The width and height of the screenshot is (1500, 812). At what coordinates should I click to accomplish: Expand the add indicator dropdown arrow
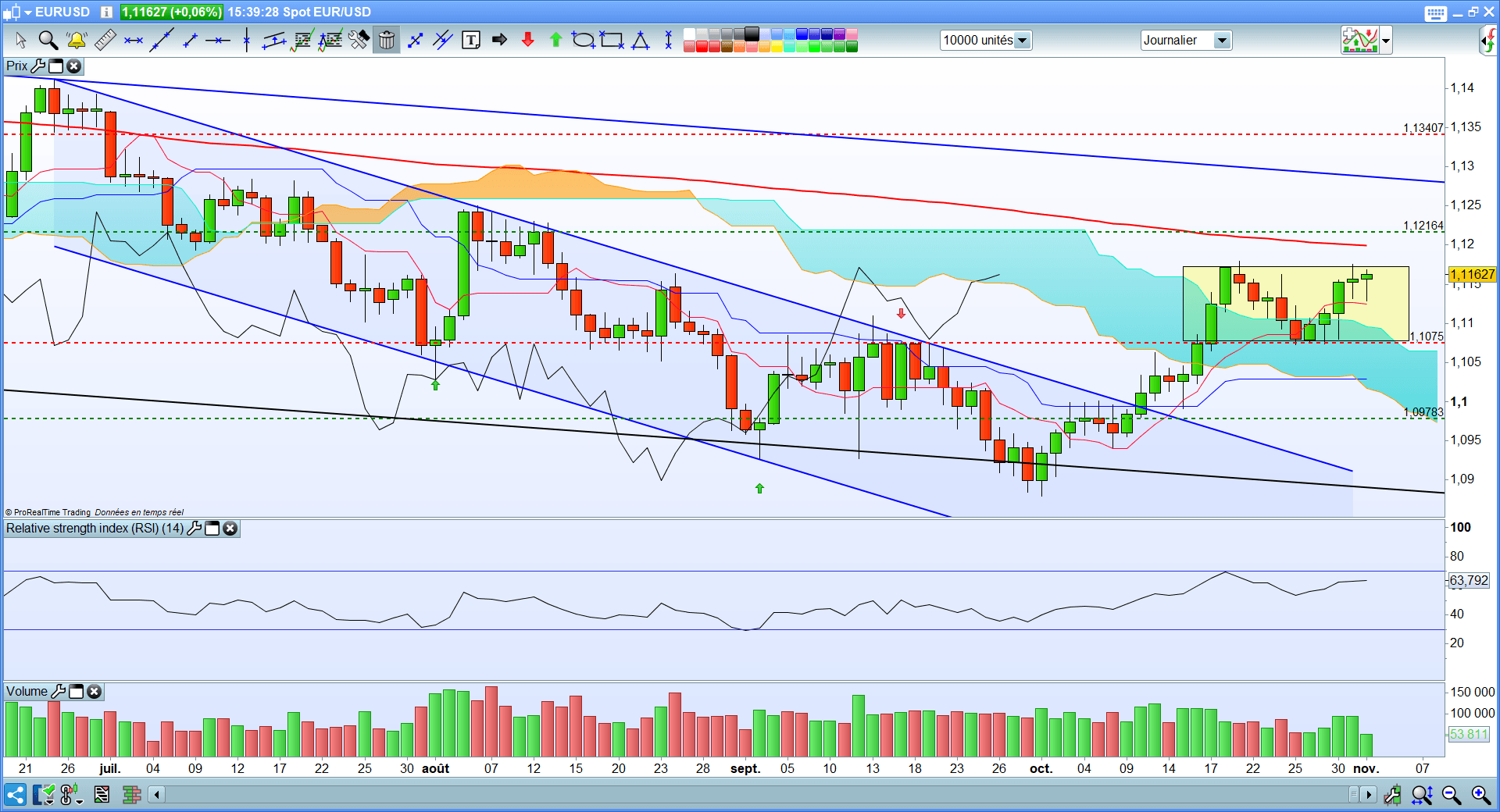click(x=1386, y=40)
